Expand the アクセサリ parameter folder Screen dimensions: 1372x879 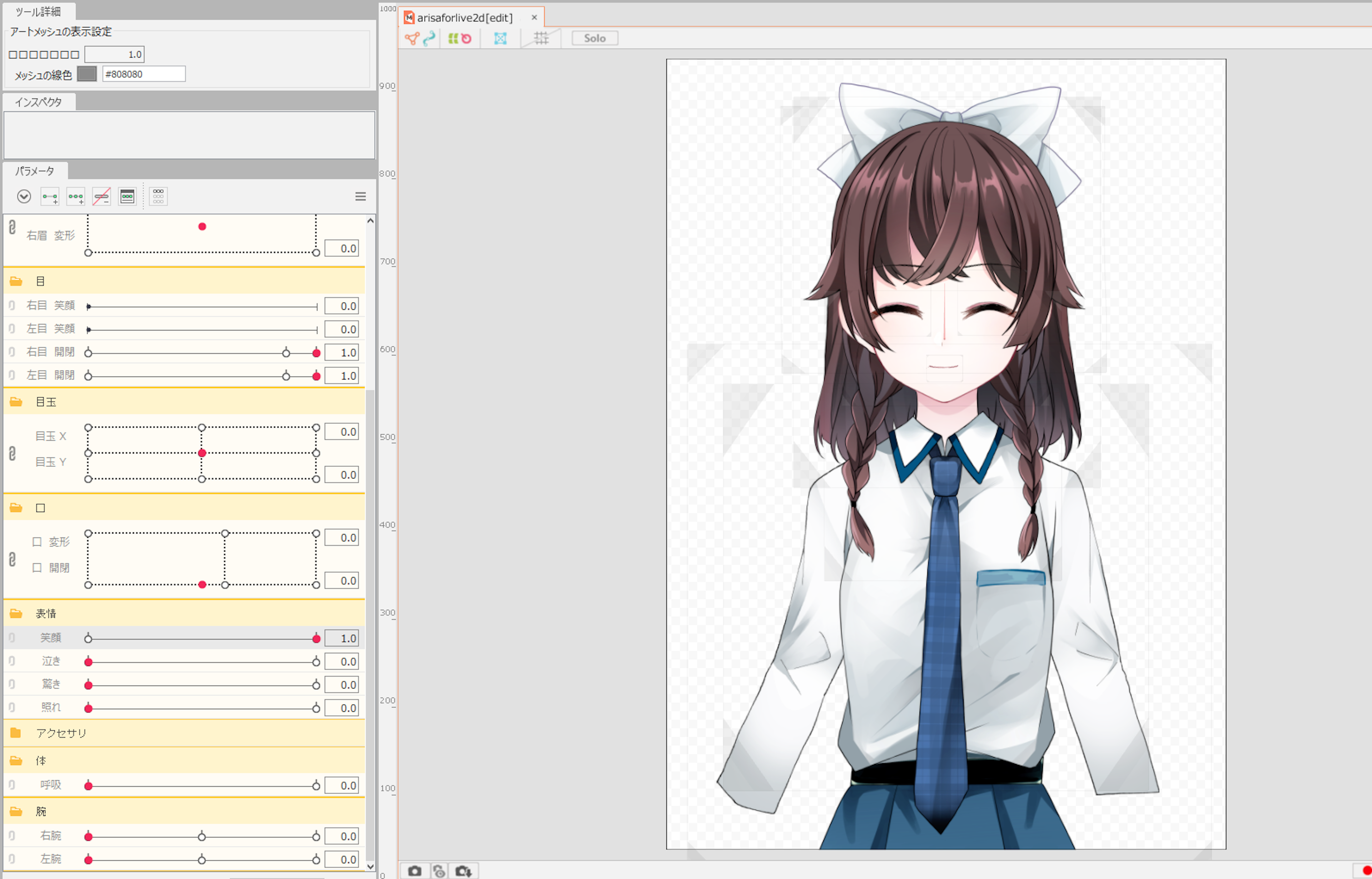15,733
